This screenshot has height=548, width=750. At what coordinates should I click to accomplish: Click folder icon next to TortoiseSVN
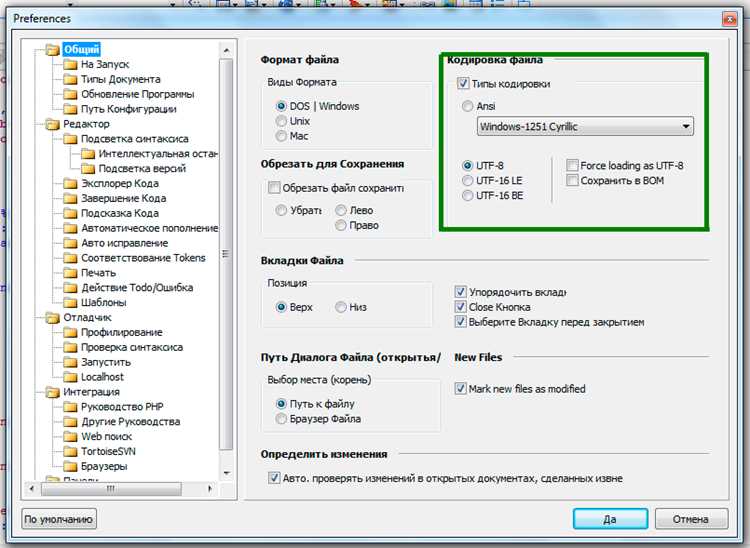[70, 451]
